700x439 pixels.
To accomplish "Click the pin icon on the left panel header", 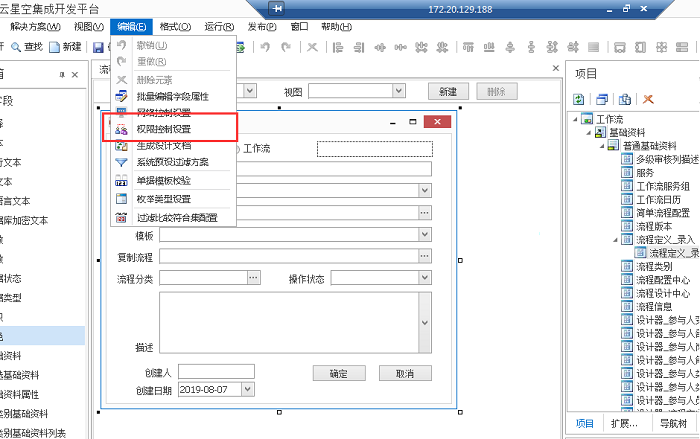I will (x=62, y=75).
